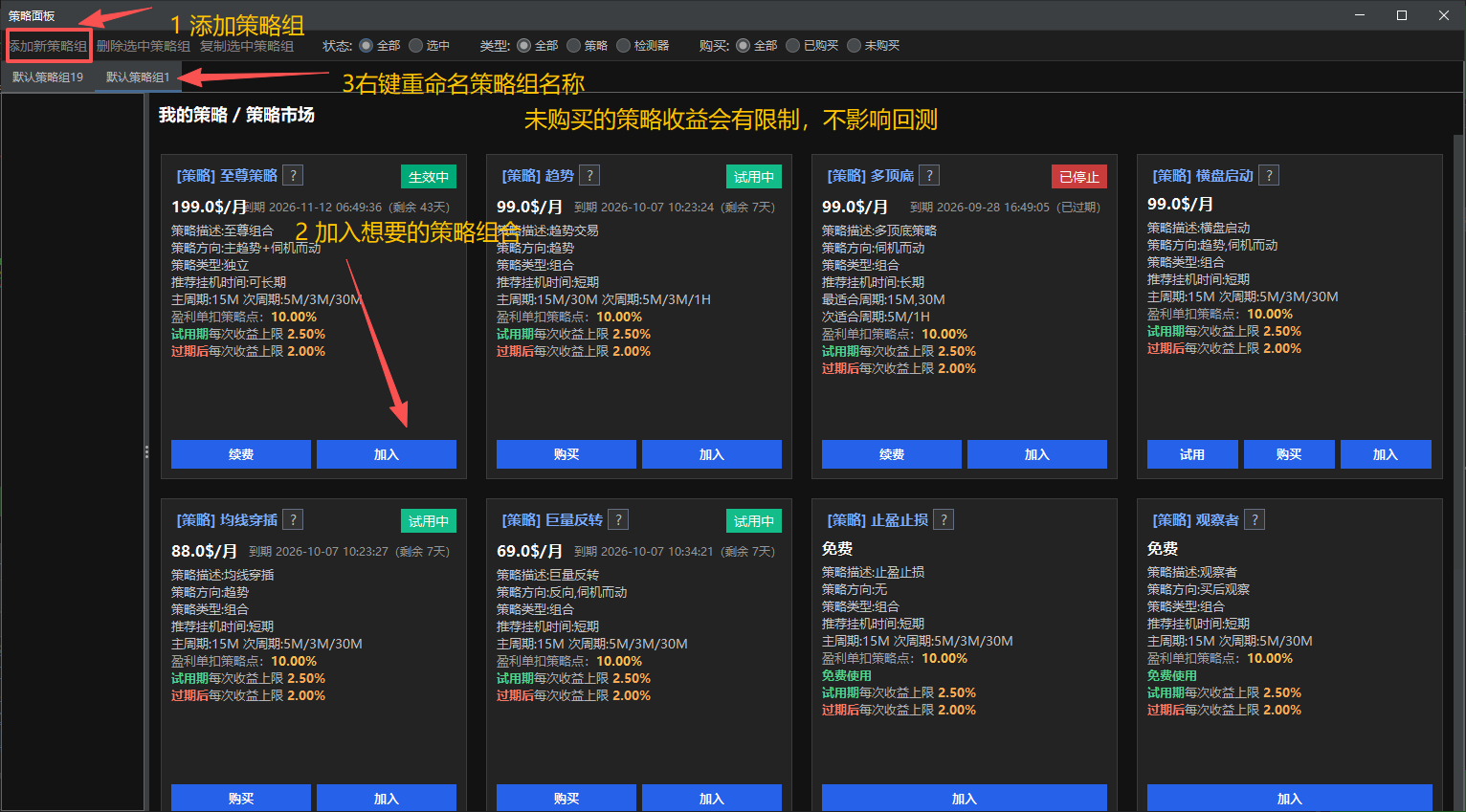Click 购买 button on 巨量反转 card
Screen dimensions: 1466x812
point(566,798)
